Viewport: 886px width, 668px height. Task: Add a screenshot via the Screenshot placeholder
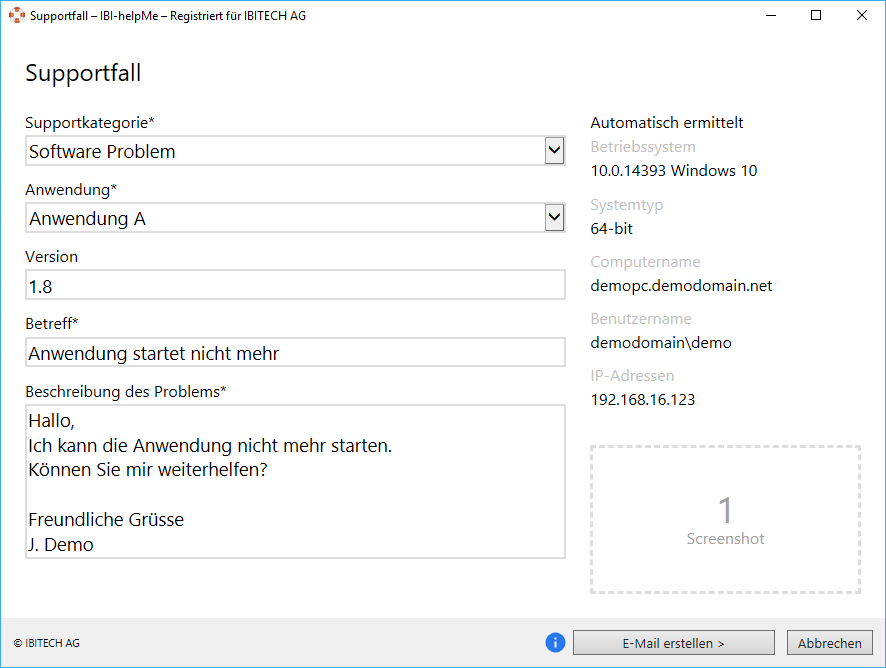pyautogui.click(x=725, y=520)
